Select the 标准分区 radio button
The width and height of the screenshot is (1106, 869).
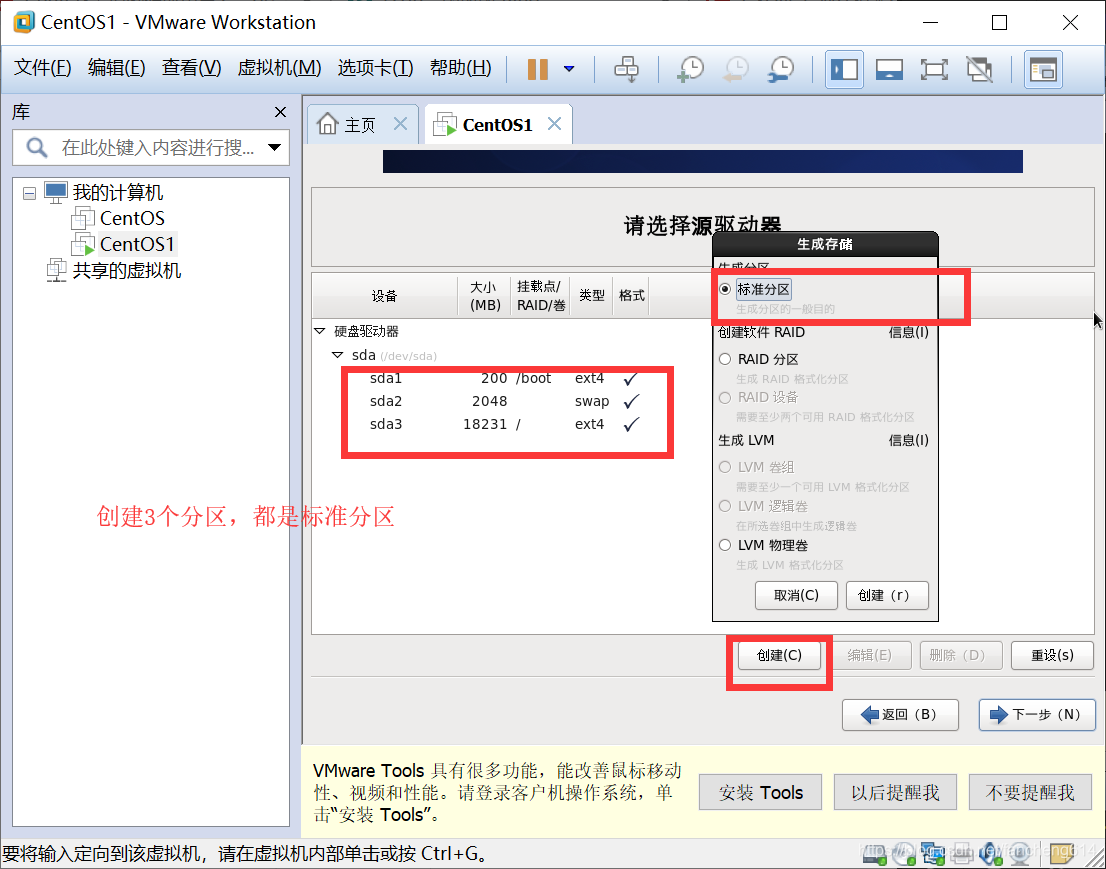point(724,289)
